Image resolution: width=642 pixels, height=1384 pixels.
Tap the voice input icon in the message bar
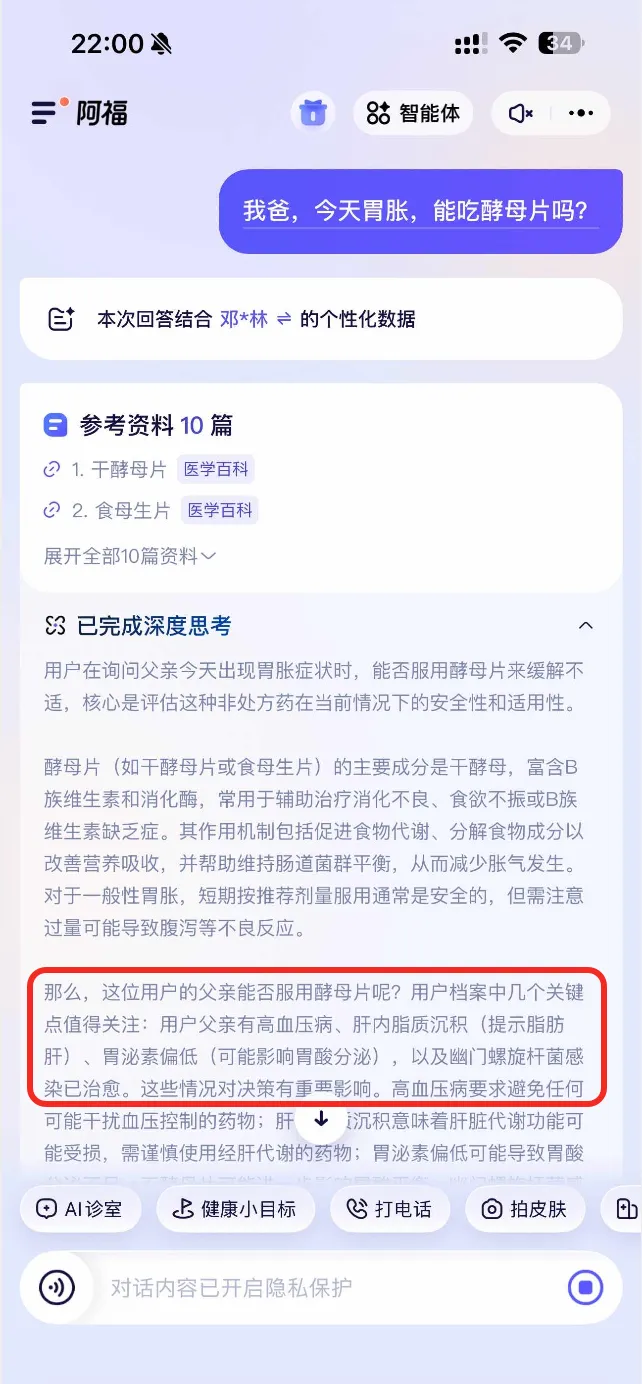coord(57,1287)
